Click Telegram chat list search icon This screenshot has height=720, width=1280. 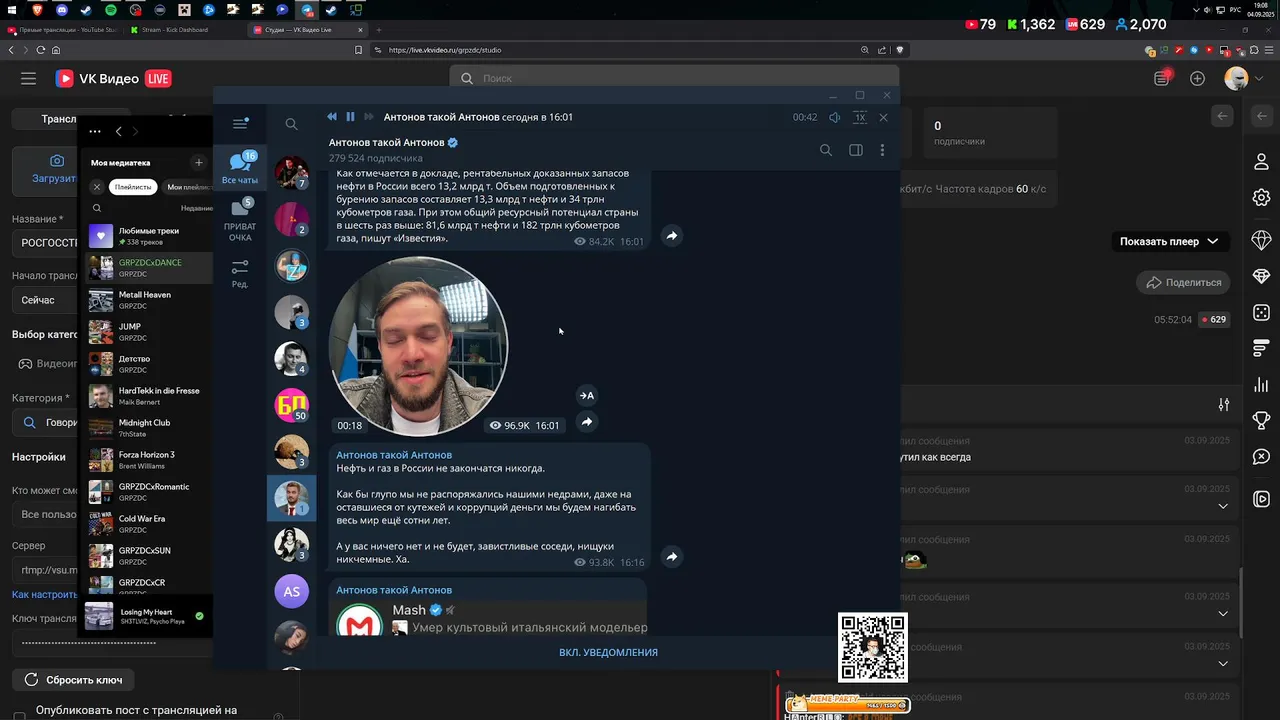291,124
